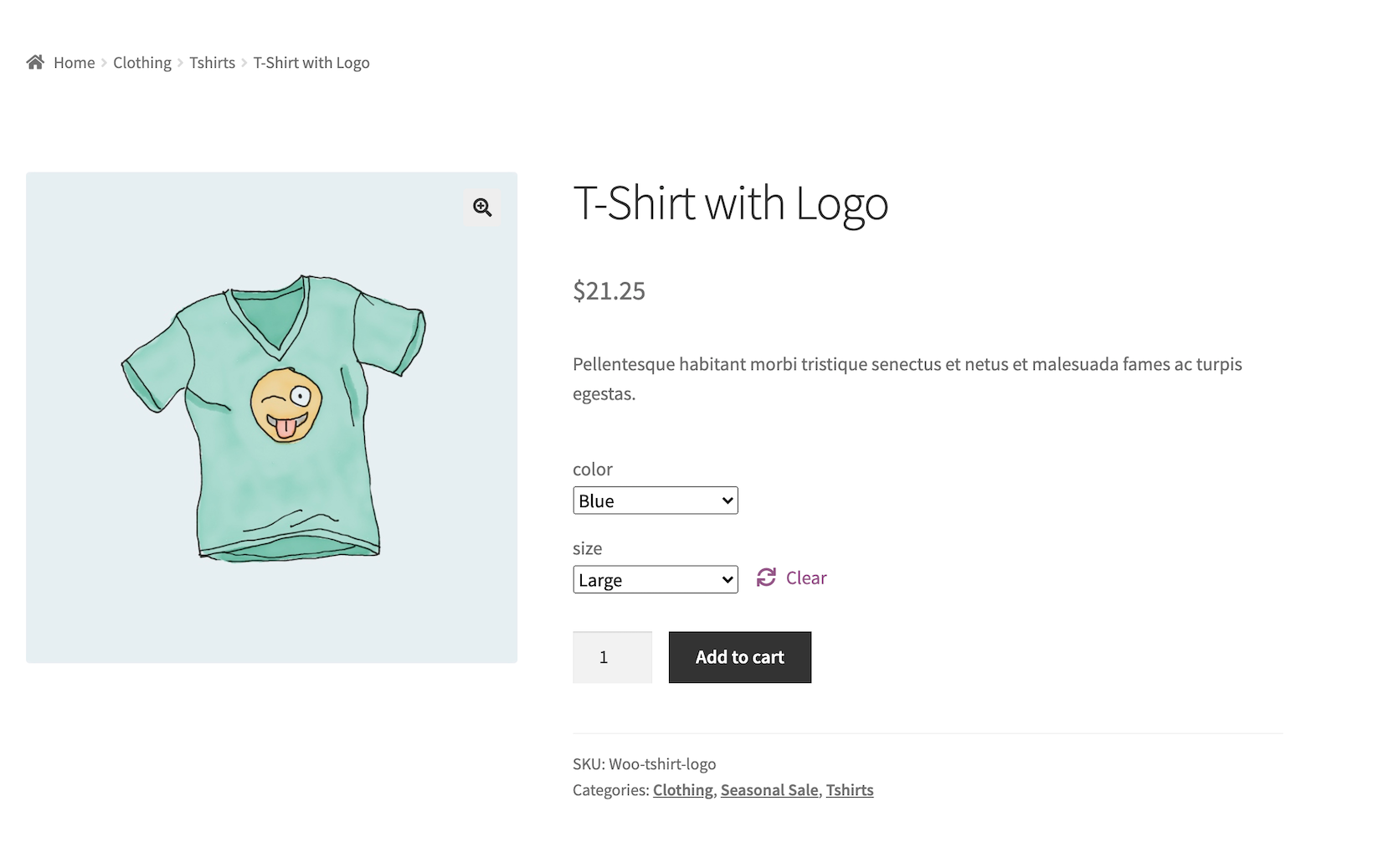This screenshot has height=868, width=1373.
Task: Click the chevron separator right after Home
Action: [105, 63]
